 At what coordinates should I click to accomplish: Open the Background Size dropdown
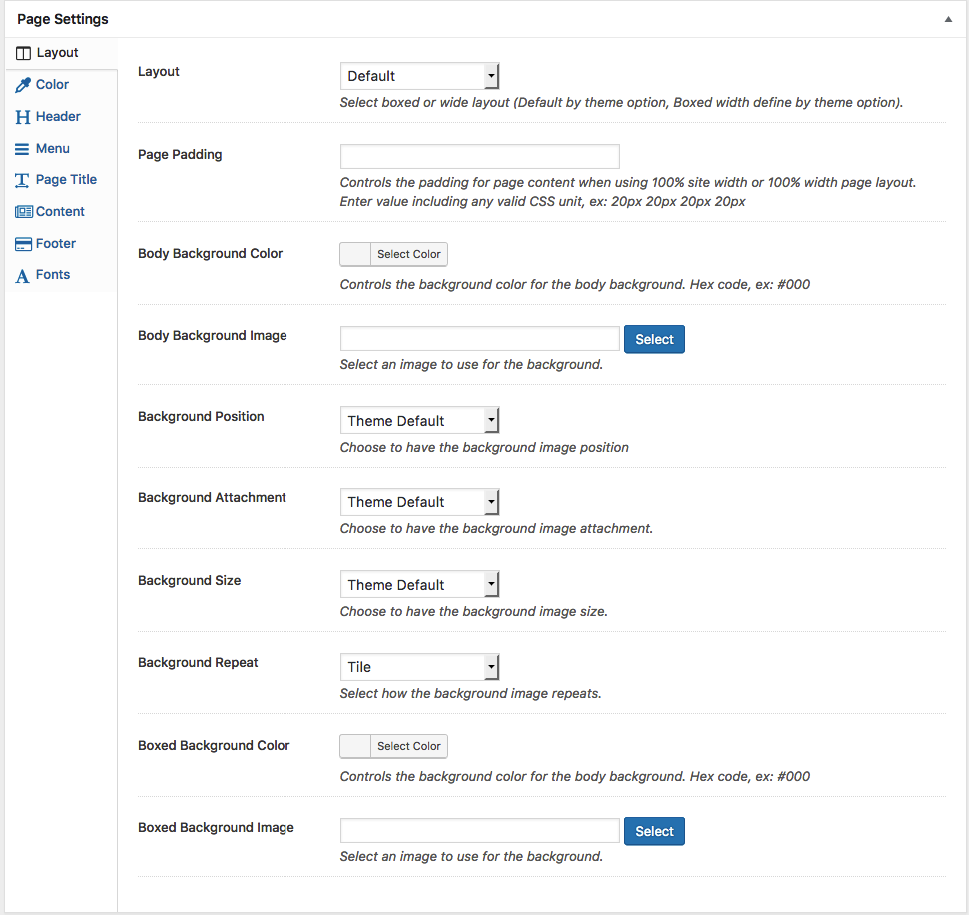[418, 585]
